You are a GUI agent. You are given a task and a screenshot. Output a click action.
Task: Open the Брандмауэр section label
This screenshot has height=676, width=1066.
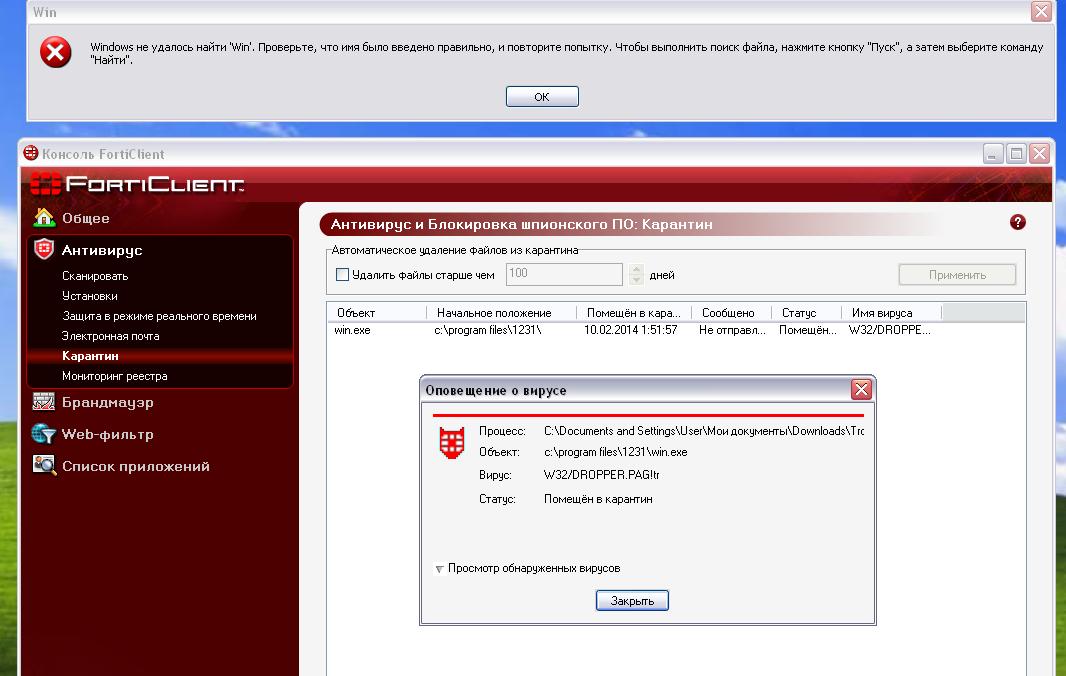click(107, 403)
